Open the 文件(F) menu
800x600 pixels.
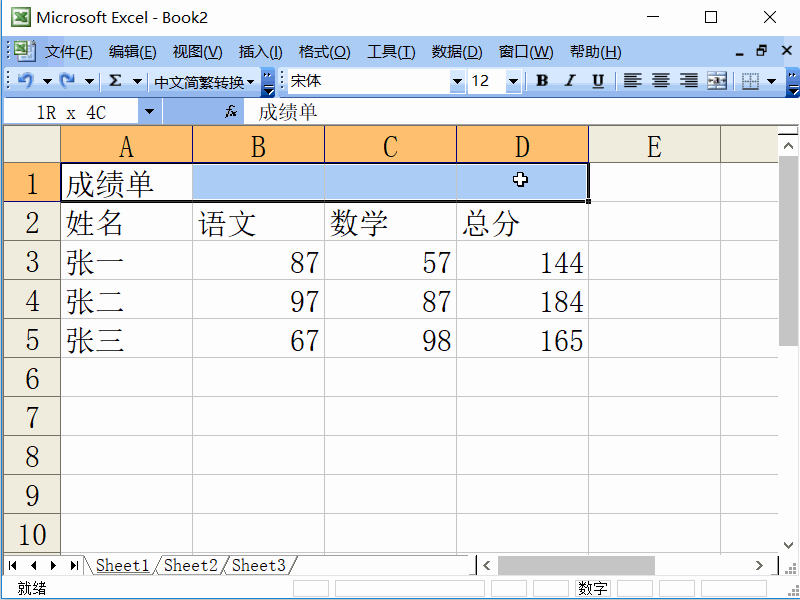pos(68,52)
